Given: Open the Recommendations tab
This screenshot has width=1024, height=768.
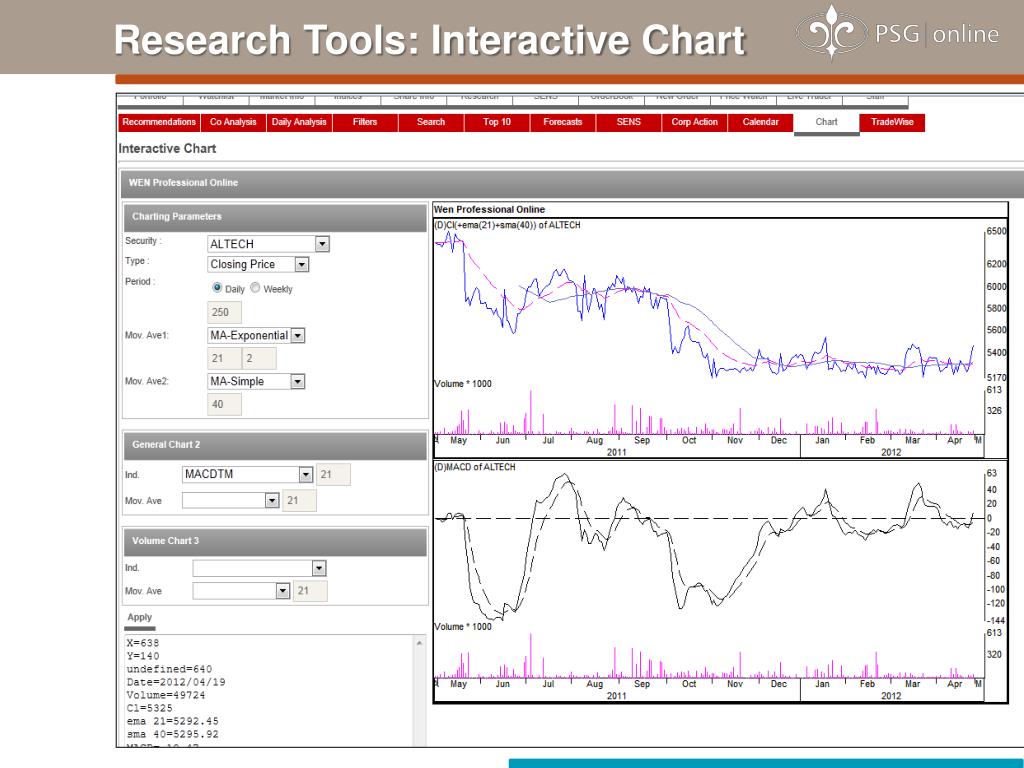Looking at the screenshot, I should click(x=159, y=122).
